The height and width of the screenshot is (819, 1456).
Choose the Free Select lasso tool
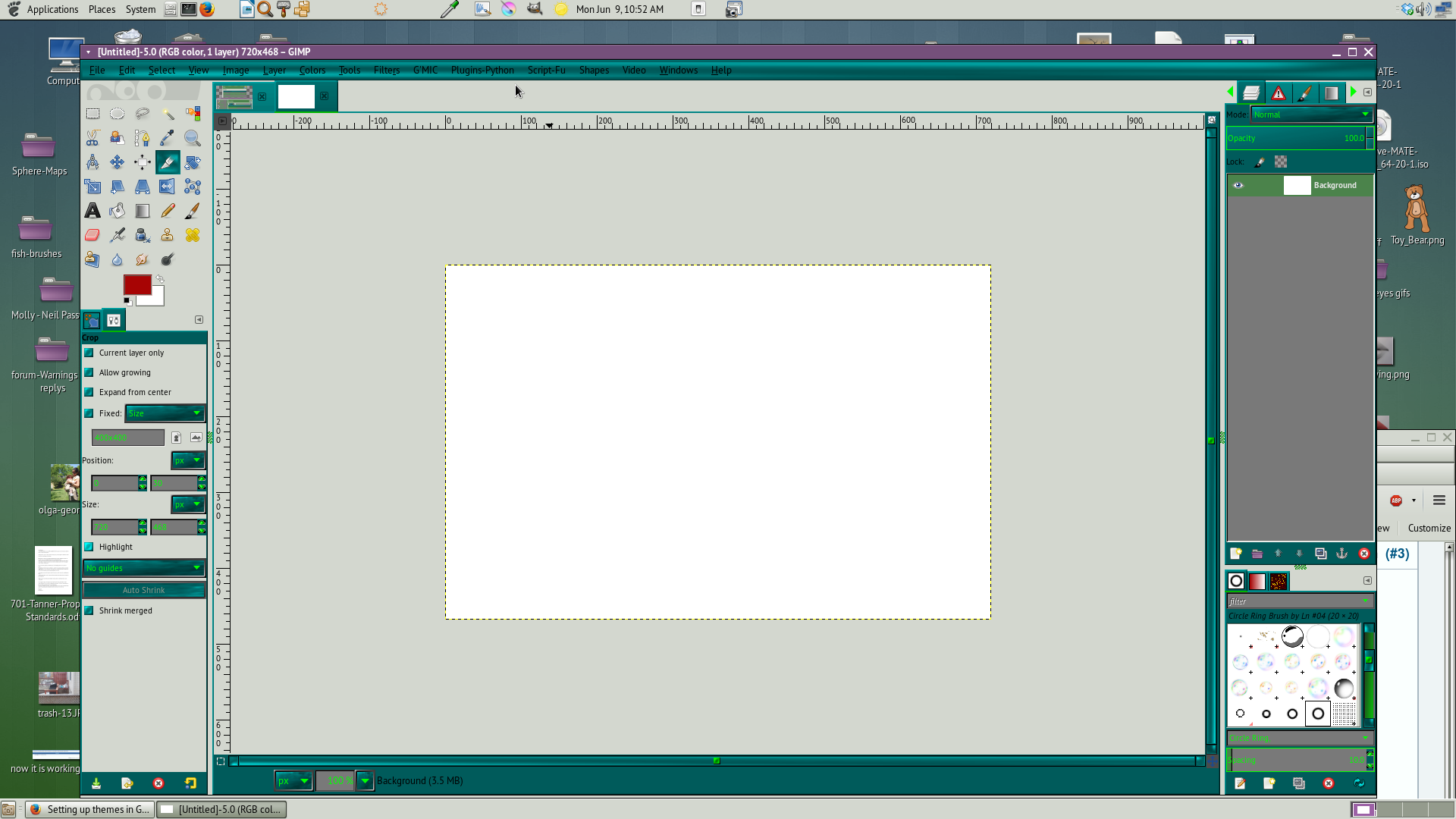point(143,114)
